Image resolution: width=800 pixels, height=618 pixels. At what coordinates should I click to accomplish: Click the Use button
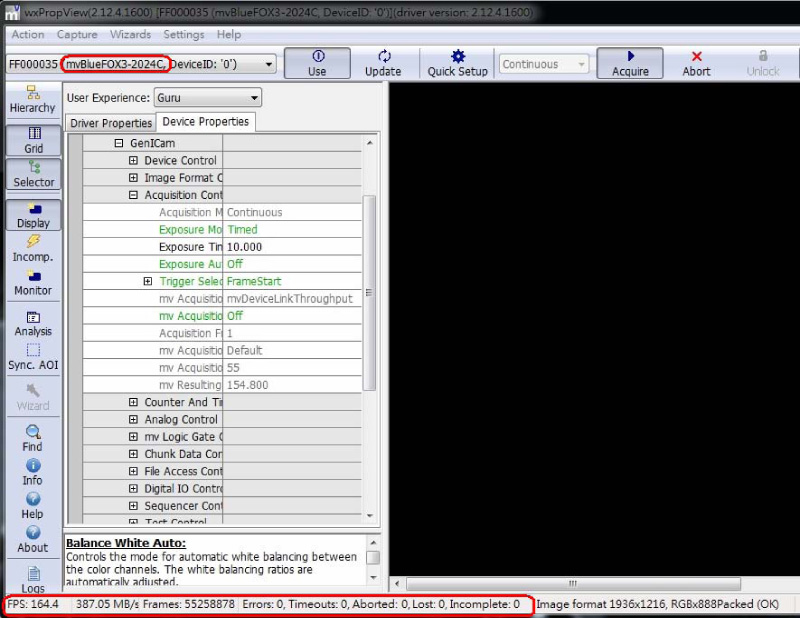click(x=317, y=63)
